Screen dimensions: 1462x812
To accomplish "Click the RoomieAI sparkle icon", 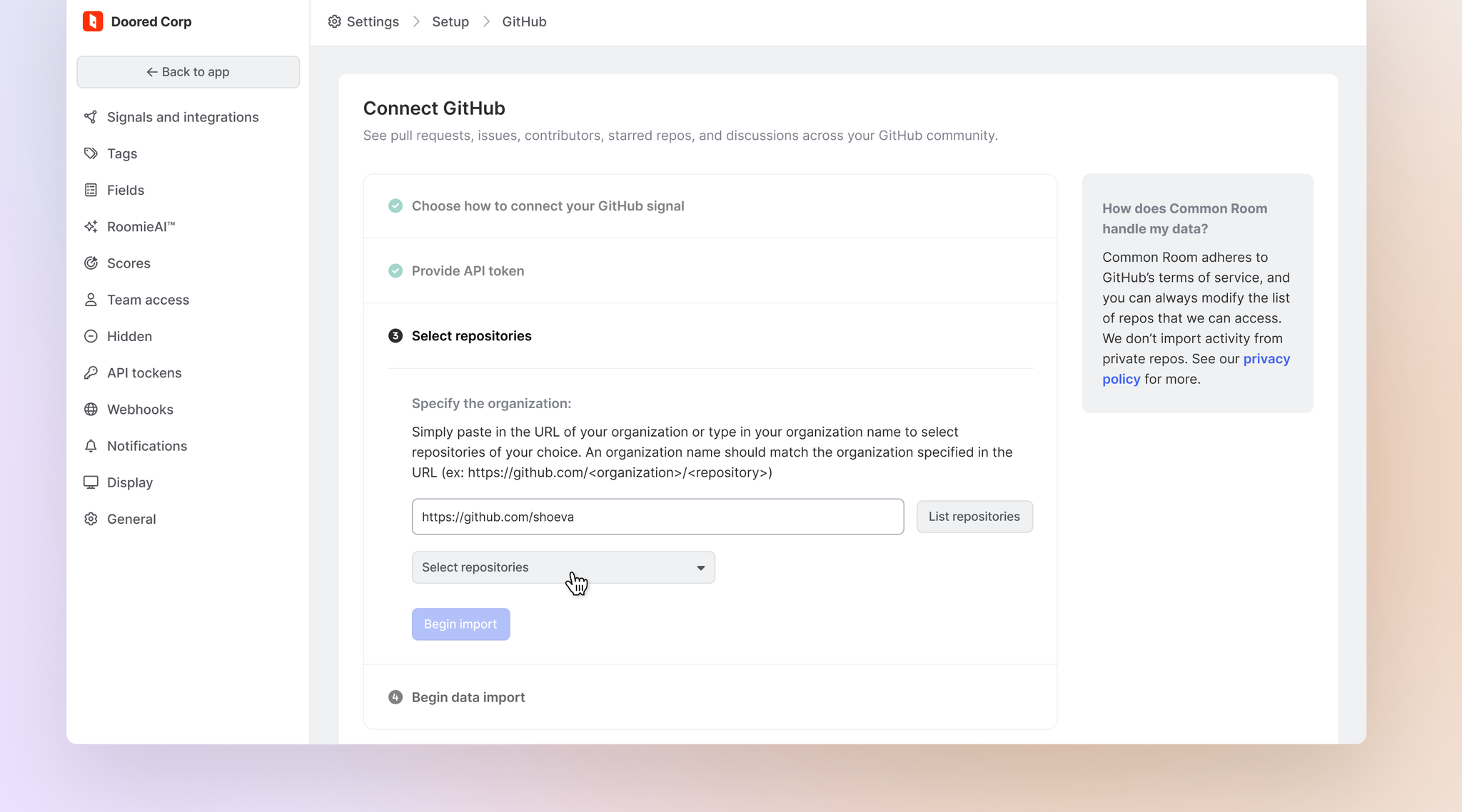I will tap(91, 227).
